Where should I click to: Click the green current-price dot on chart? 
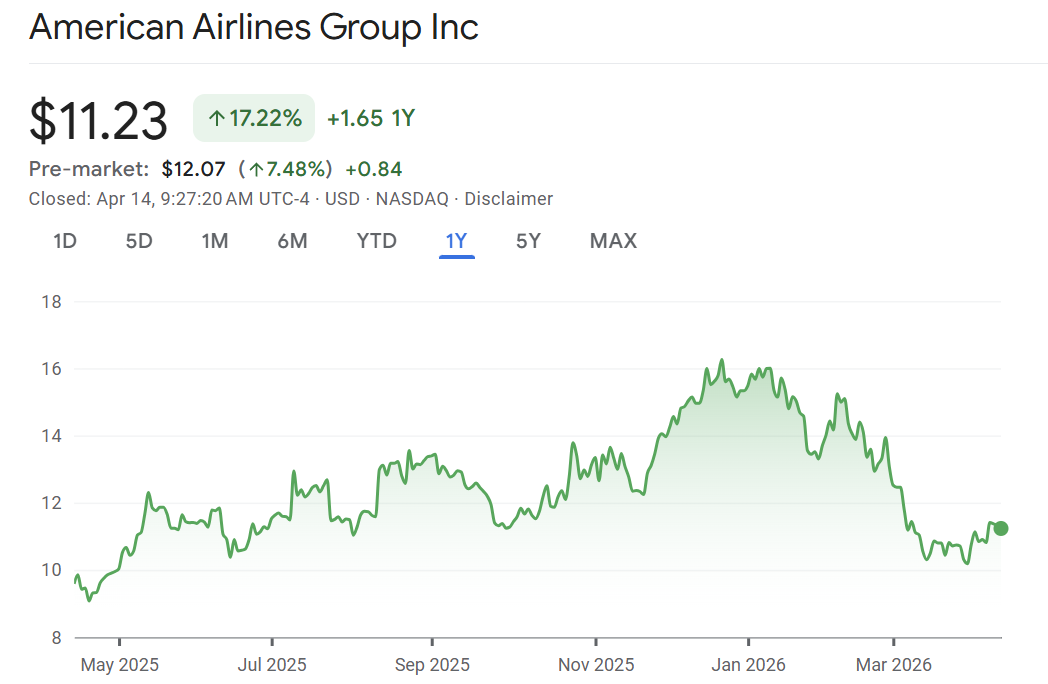(1001, 528)
